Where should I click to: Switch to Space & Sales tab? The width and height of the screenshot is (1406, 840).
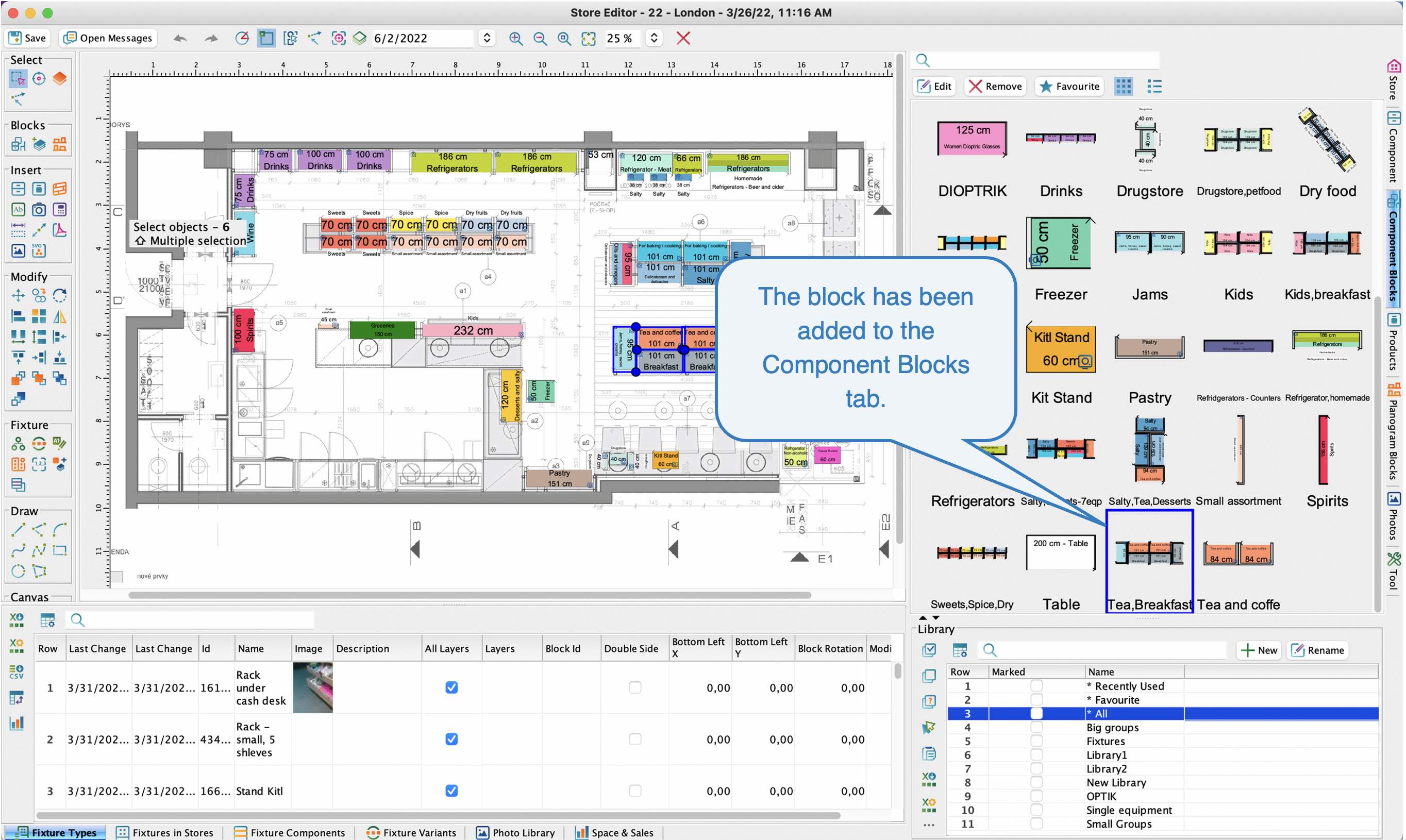pyautogui.click(x=615, y=832)
